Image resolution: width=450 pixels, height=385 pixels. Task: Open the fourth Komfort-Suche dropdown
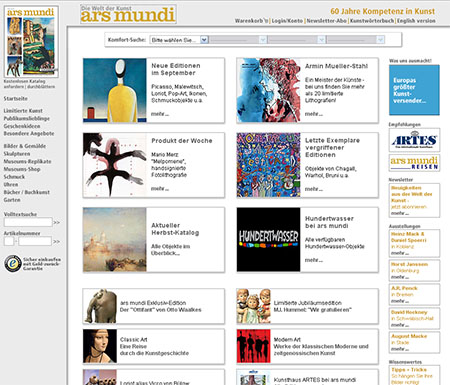click(x=355, y=40)
